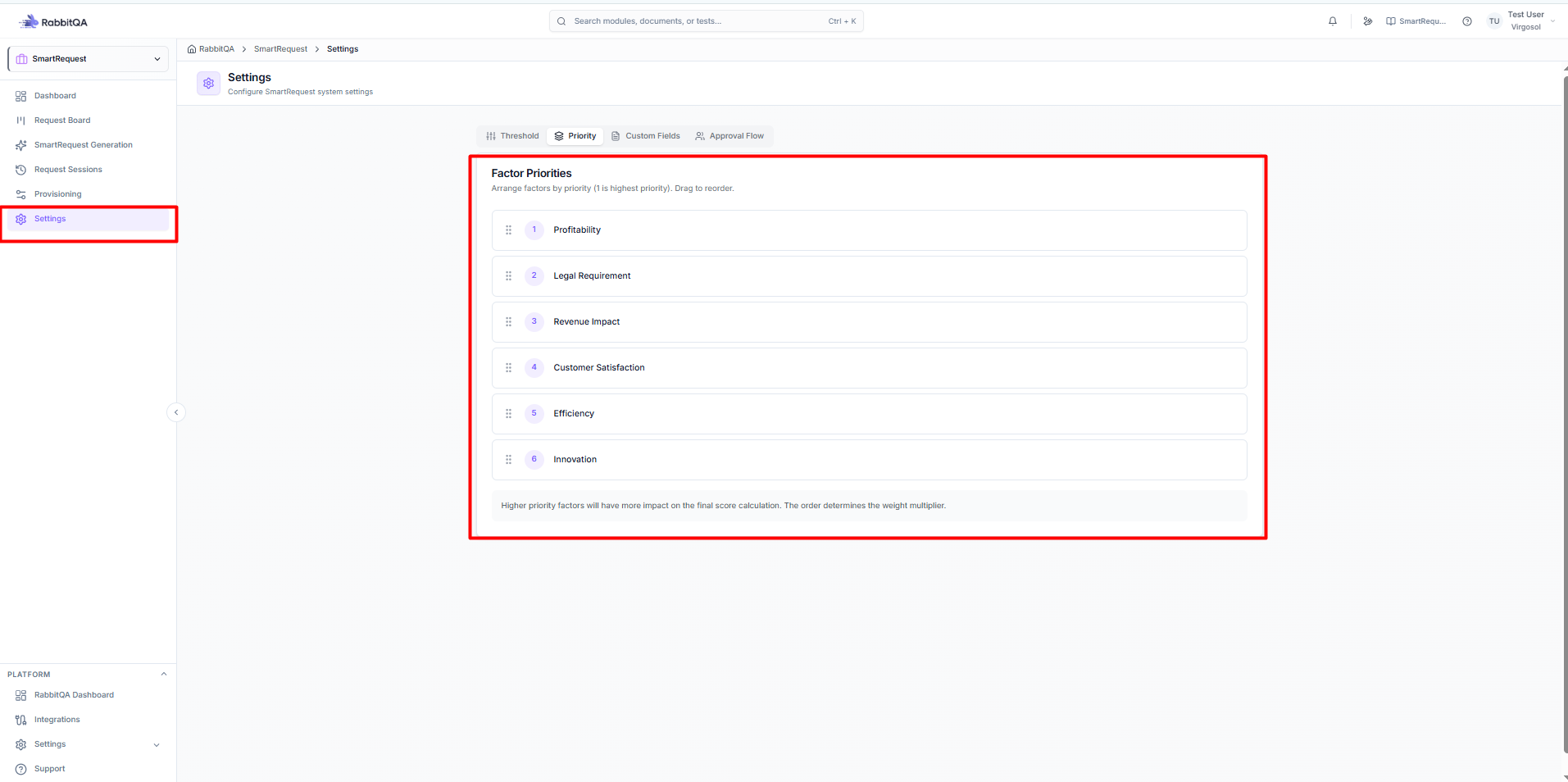The width and height of the screenshot is (1568, 782).
Task: Open the Custom Fields tab
Action: [646, 136]
